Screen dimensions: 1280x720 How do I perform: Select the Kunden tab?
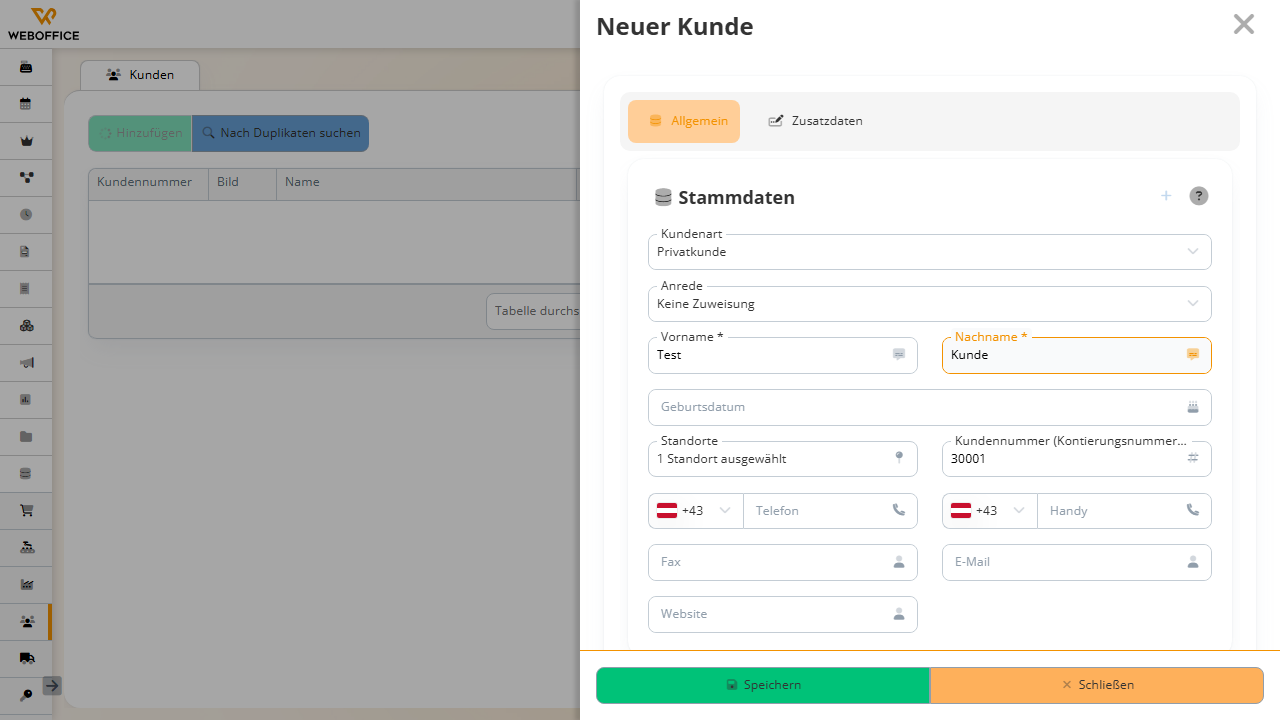(140, 75)
